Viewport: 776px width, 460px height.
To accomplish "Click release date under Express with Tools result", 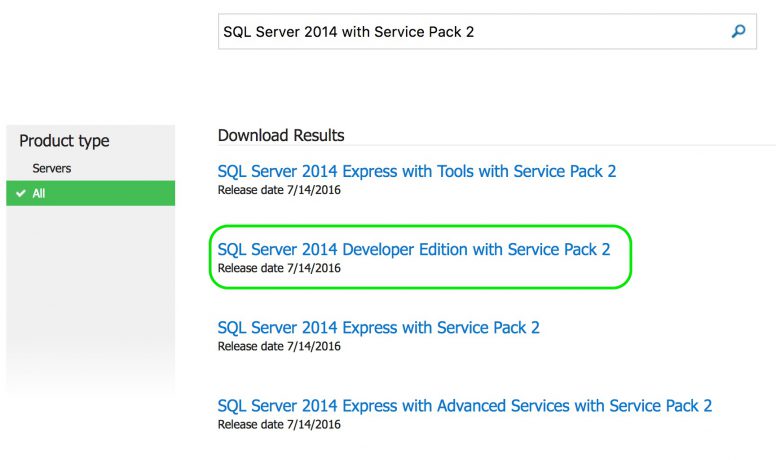I will (x=279, y=190).
